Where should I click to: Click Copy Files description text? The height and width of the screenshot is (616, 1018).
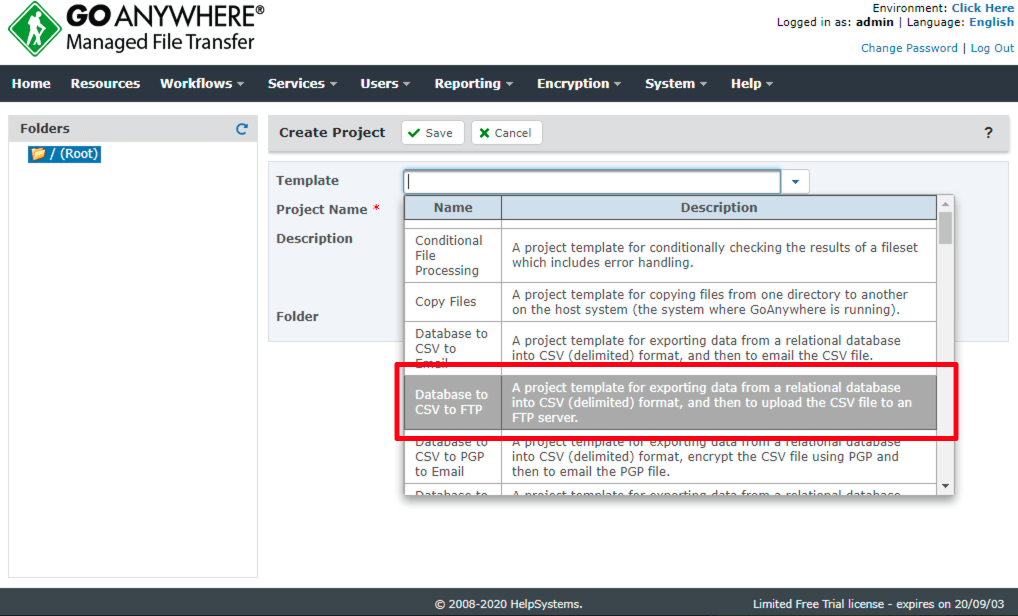click(710, 302)
